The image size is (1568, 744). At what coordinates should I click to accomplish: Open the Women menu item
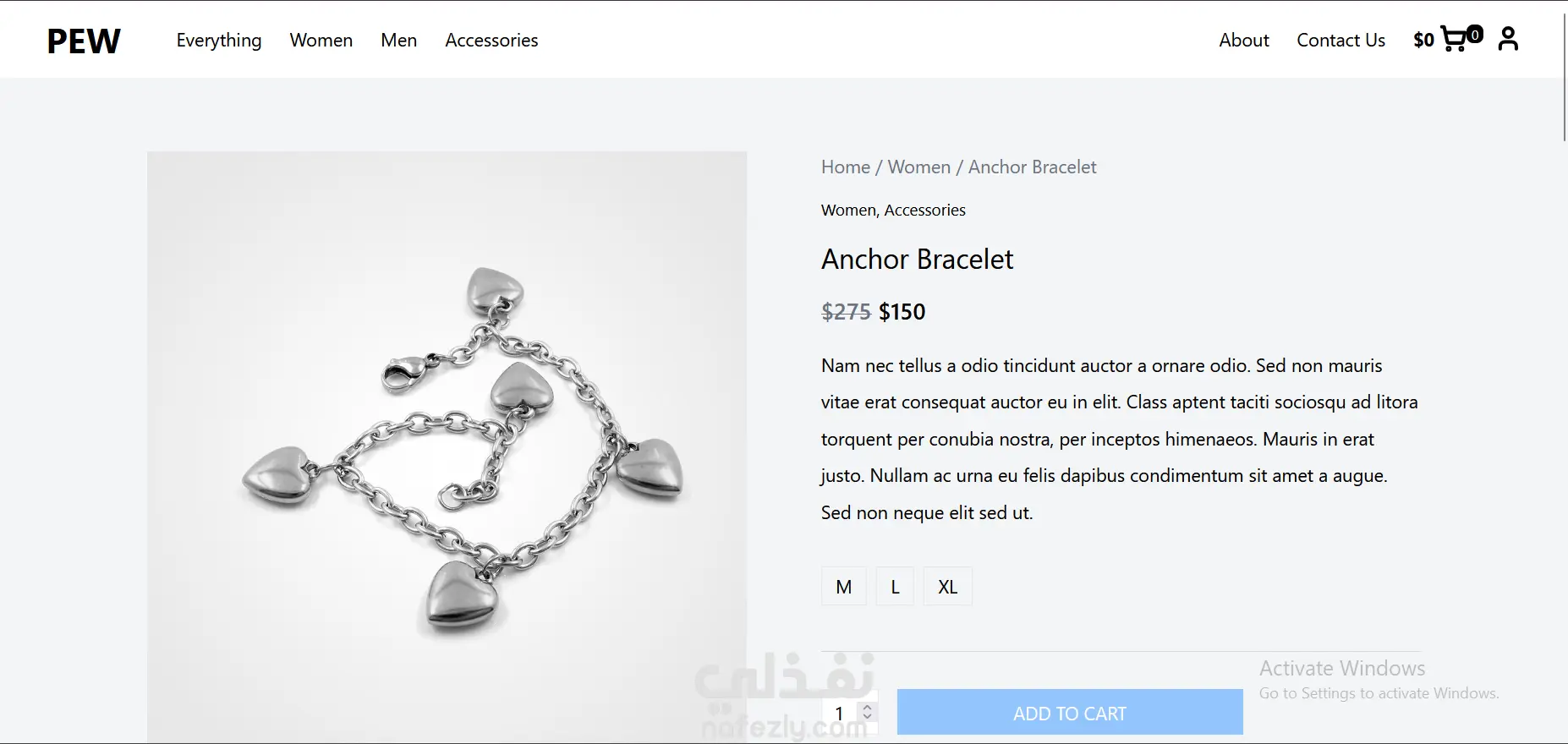click(321, 41)
